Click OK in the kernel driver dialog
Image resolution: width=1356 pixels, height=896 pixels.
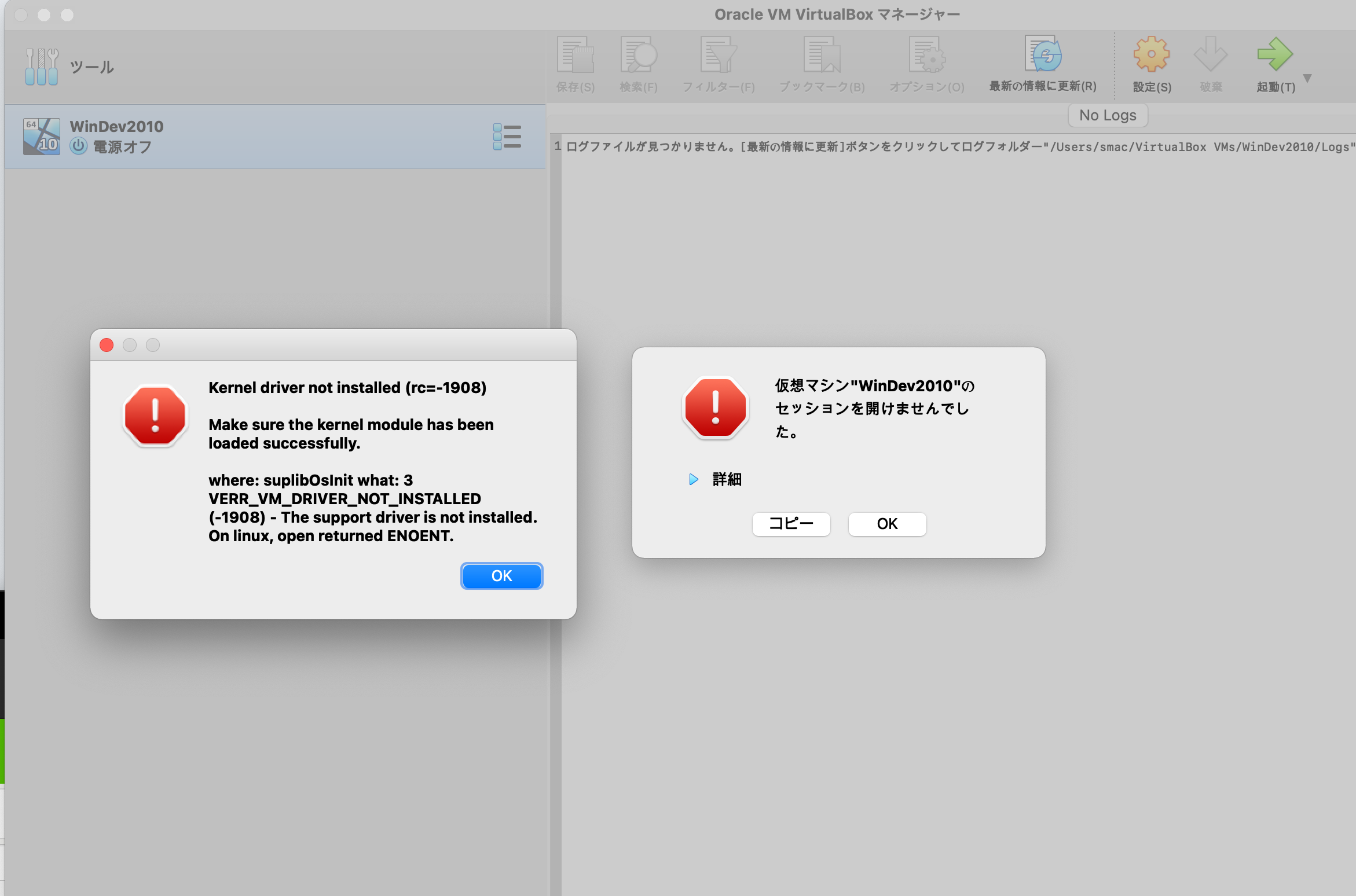point(501,576)
